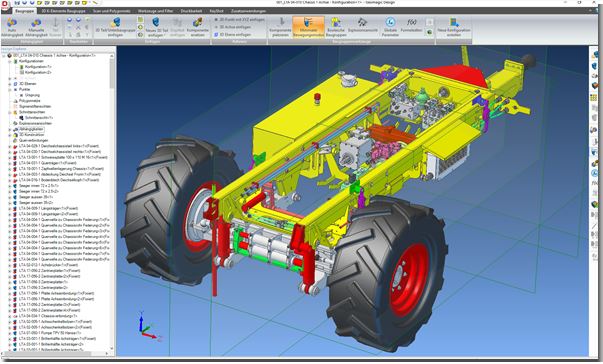Expand the Abhängigkeiten tree node

[10, 130]
